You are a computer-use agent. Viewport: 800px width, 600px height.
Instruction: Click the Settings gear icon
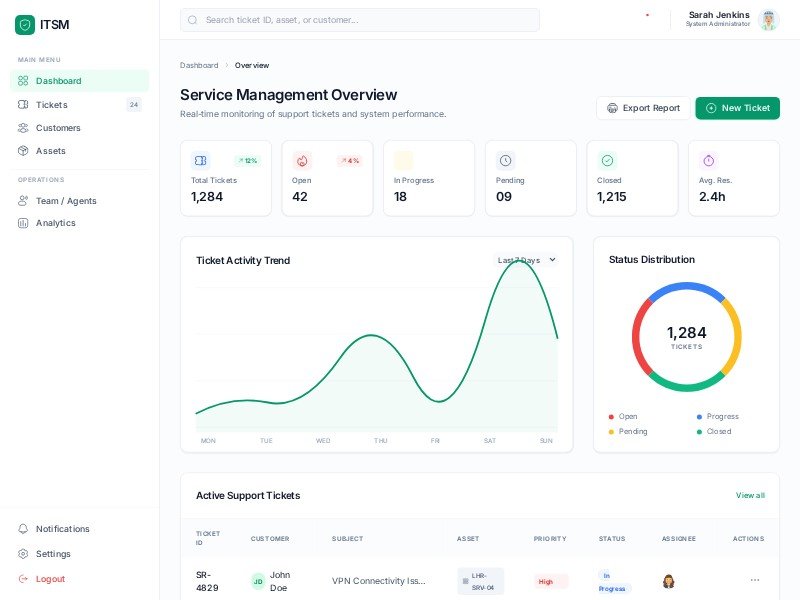coord(25,554)
